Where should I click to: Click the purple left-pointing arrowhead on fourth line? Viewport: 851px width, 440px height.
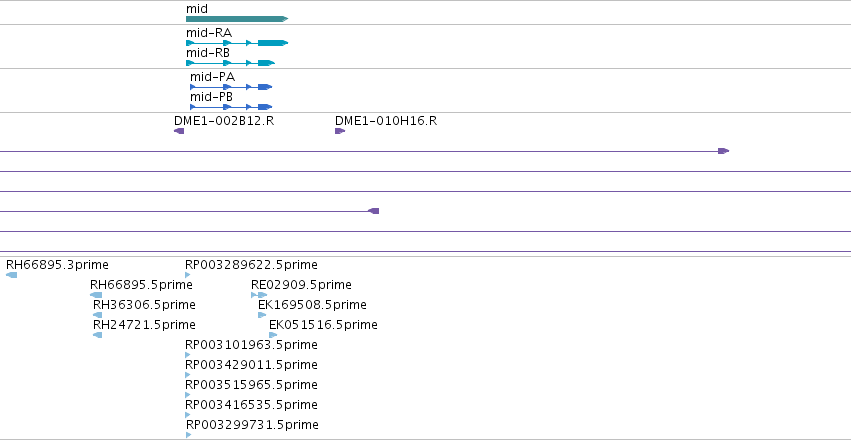[373, 211]
